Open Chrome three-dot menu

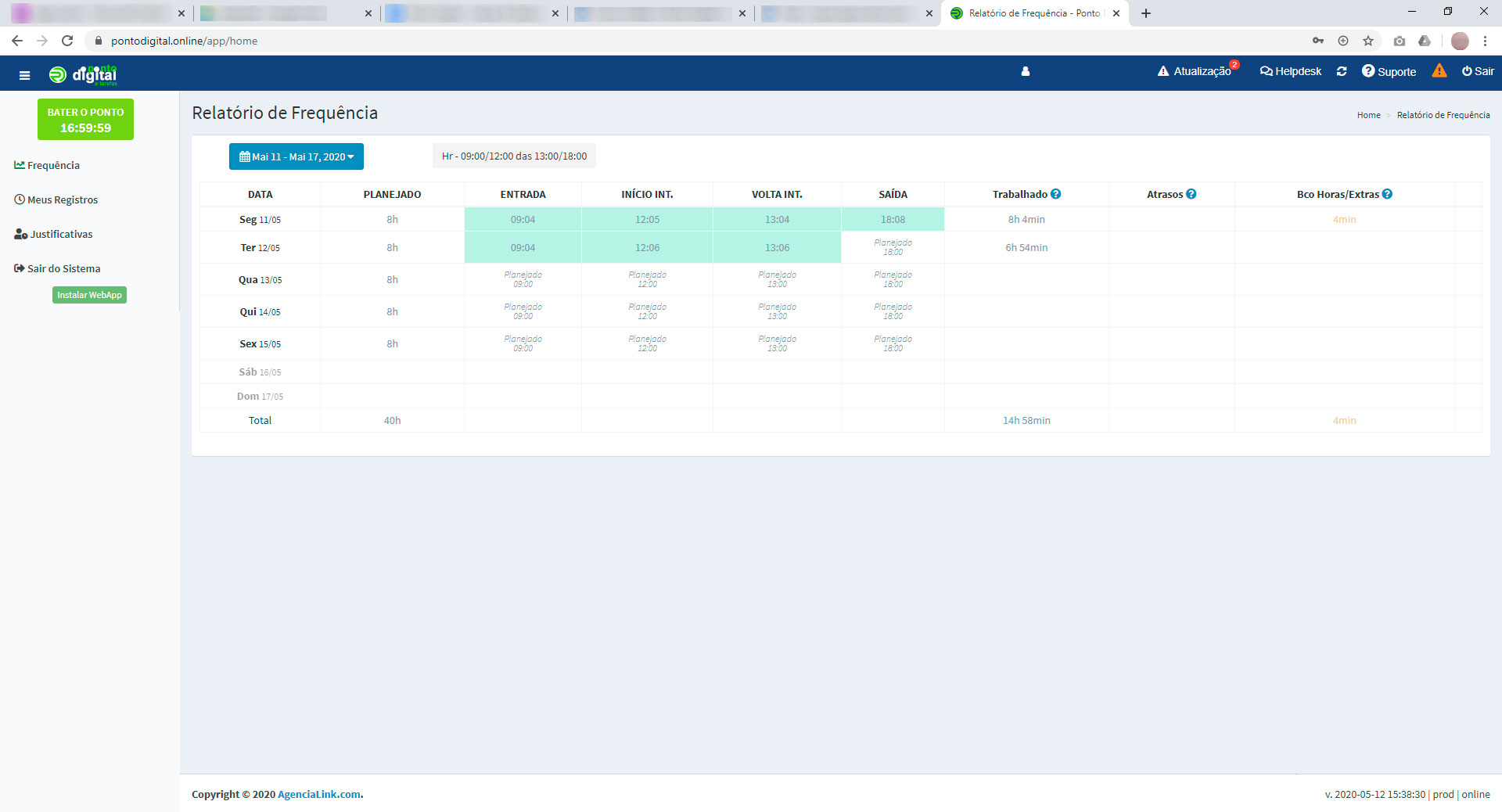[x=1485, y=41]
